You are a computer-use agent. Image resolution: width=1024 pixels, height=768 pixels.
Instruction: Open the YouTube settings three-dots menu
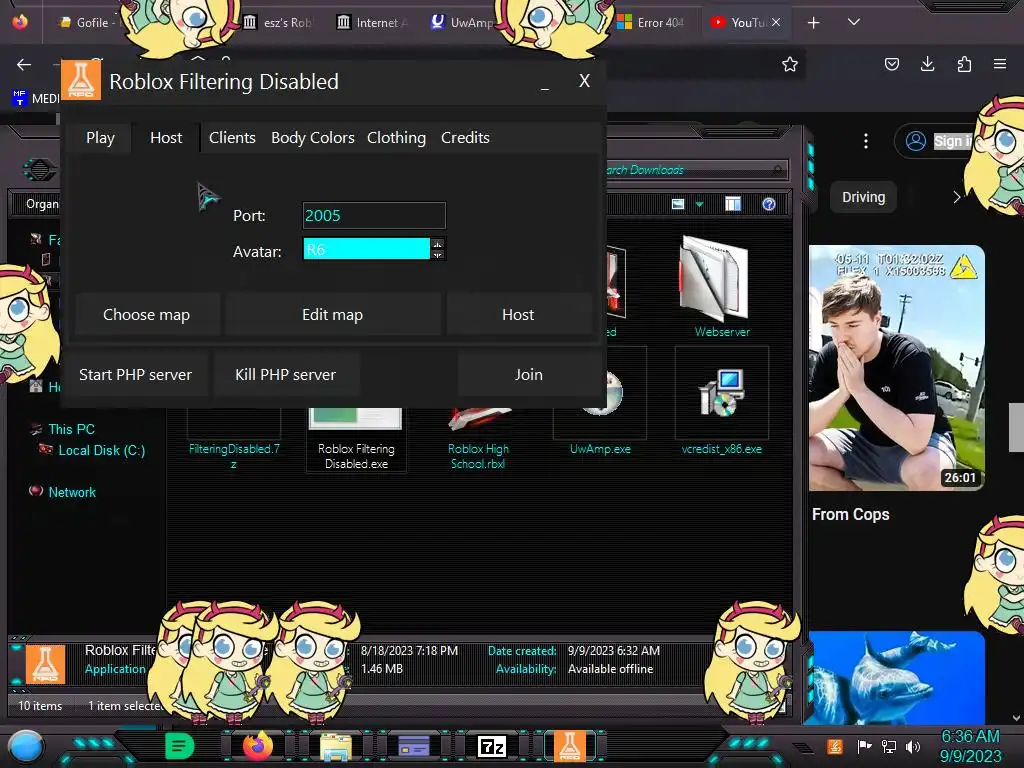[x=866, y=141]
